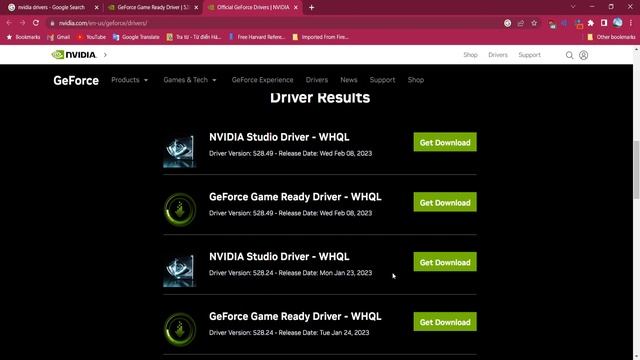The height and width of the screenshot is (360, 640).
Task: Open Imported From Firefox bookmark folder
Action: 320,37
